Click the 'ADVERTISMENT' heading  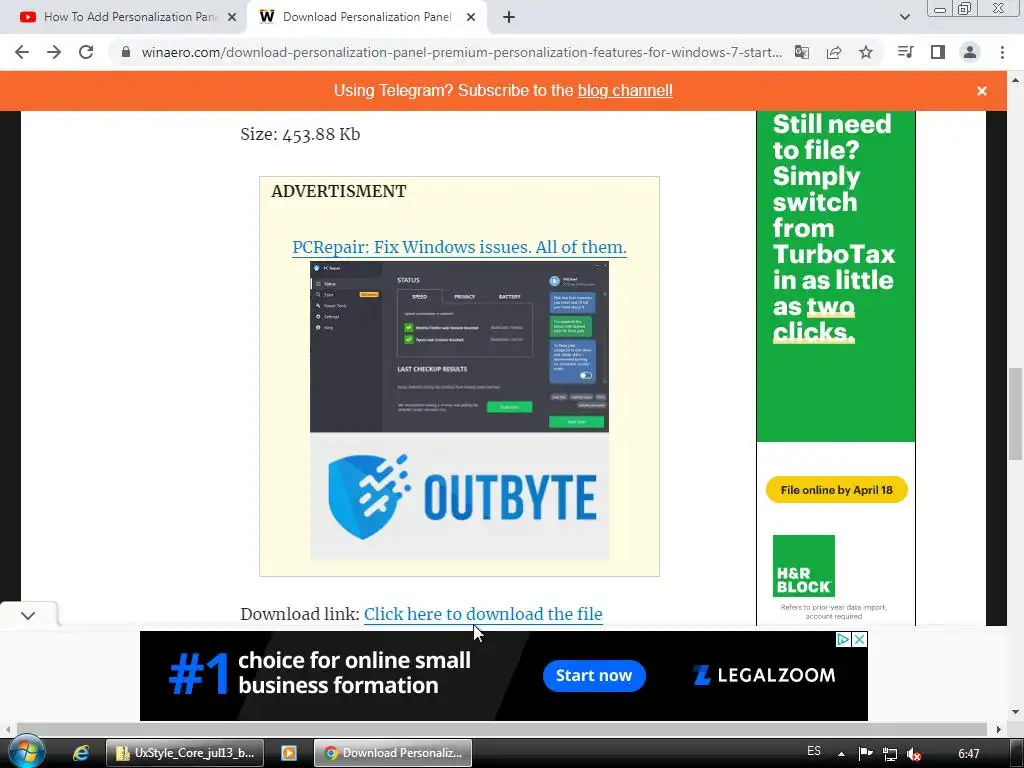[338, 191]
